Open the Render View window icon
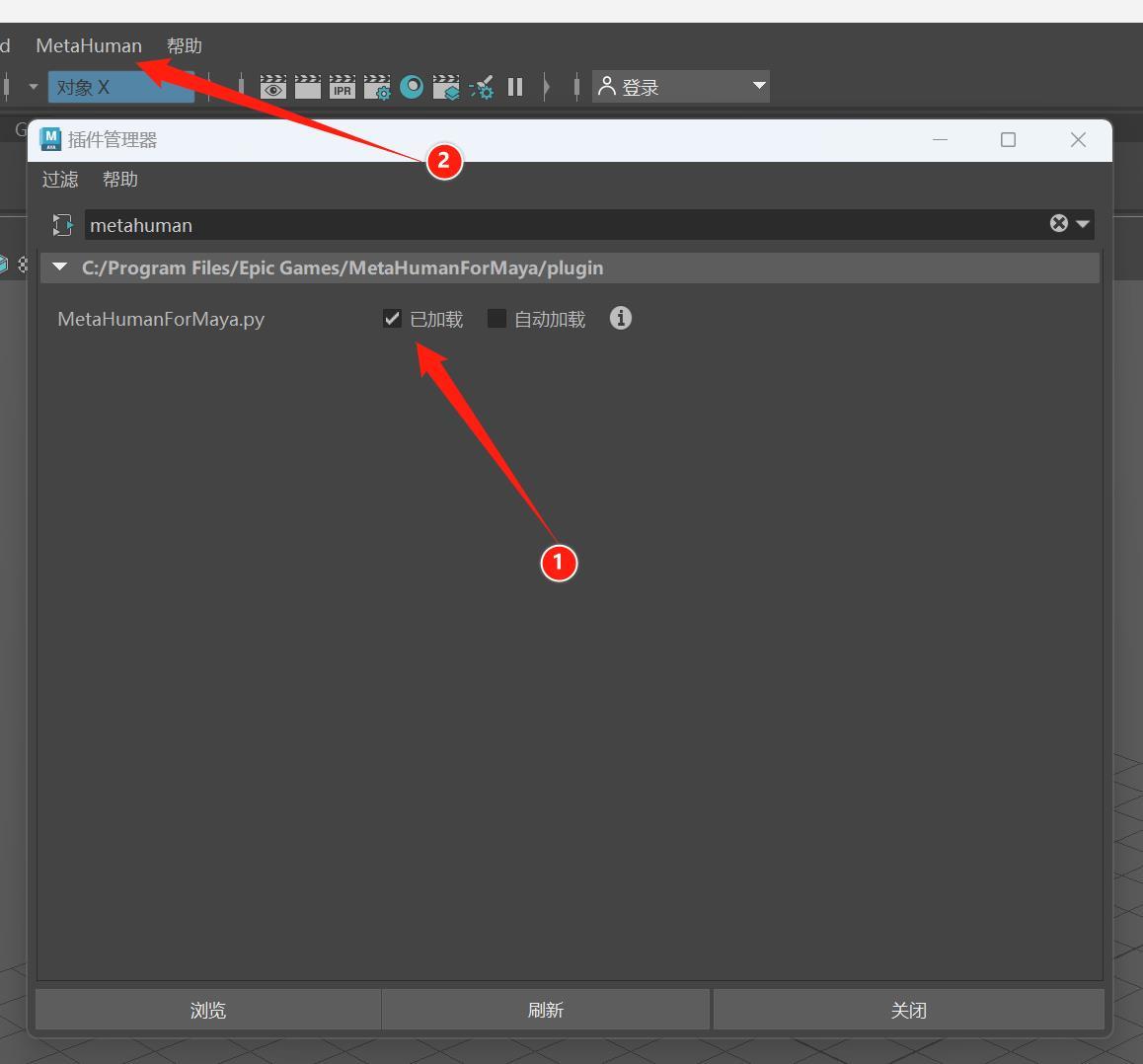1143x1064 pixels. click(x=273, y=87)
